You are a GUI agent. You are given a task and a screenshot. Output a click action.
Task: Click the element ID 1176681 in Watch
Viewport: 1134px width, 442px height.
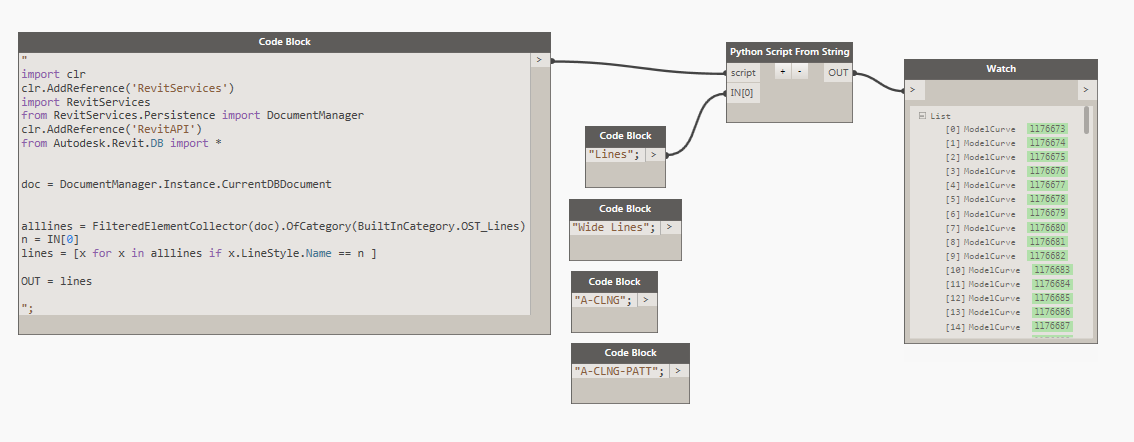[1047, 242]
